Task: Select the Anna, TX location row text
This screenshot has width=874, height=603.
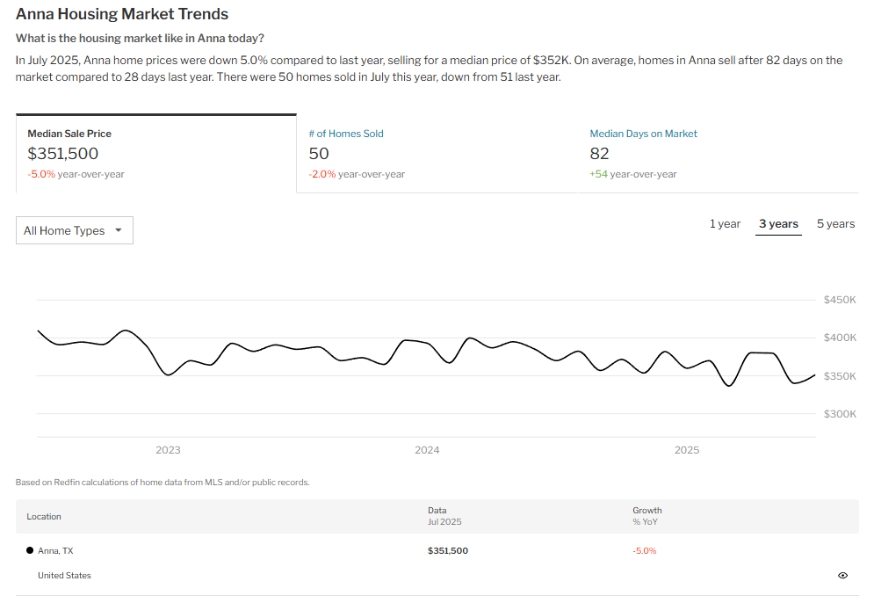Action: (x=55, y=550)
